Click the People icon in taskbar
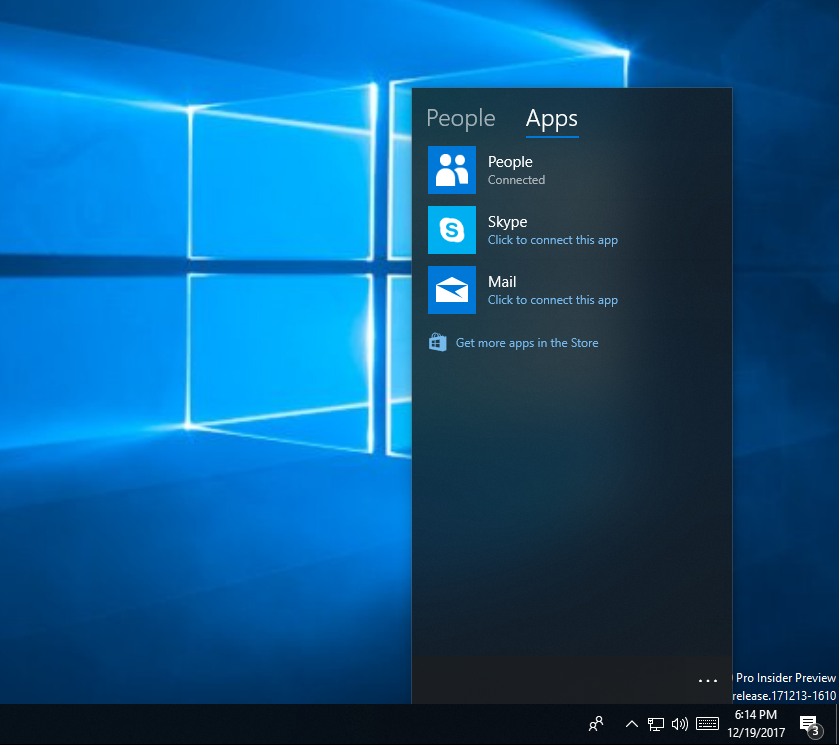Image resolution: width=839 pixels, height=745 pixels. pos(596,724)
